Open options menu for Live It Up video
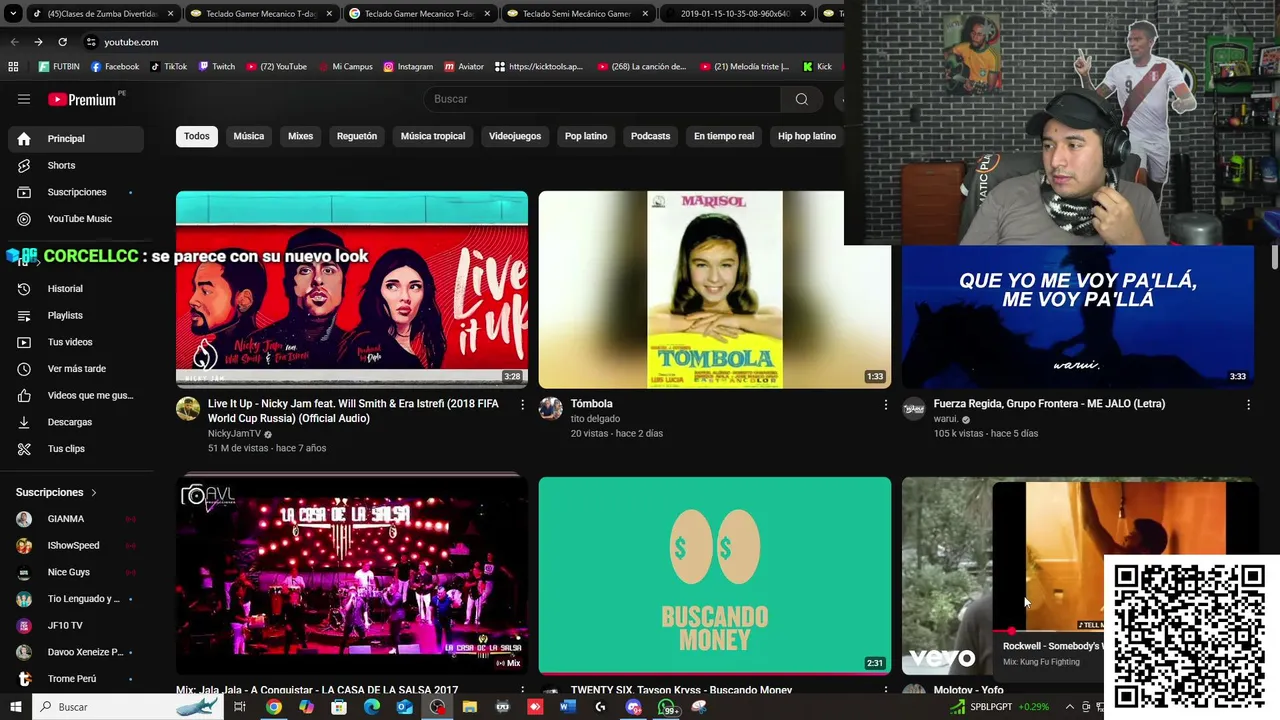This screenshot has width=1280, height=720. click(522, 404)
